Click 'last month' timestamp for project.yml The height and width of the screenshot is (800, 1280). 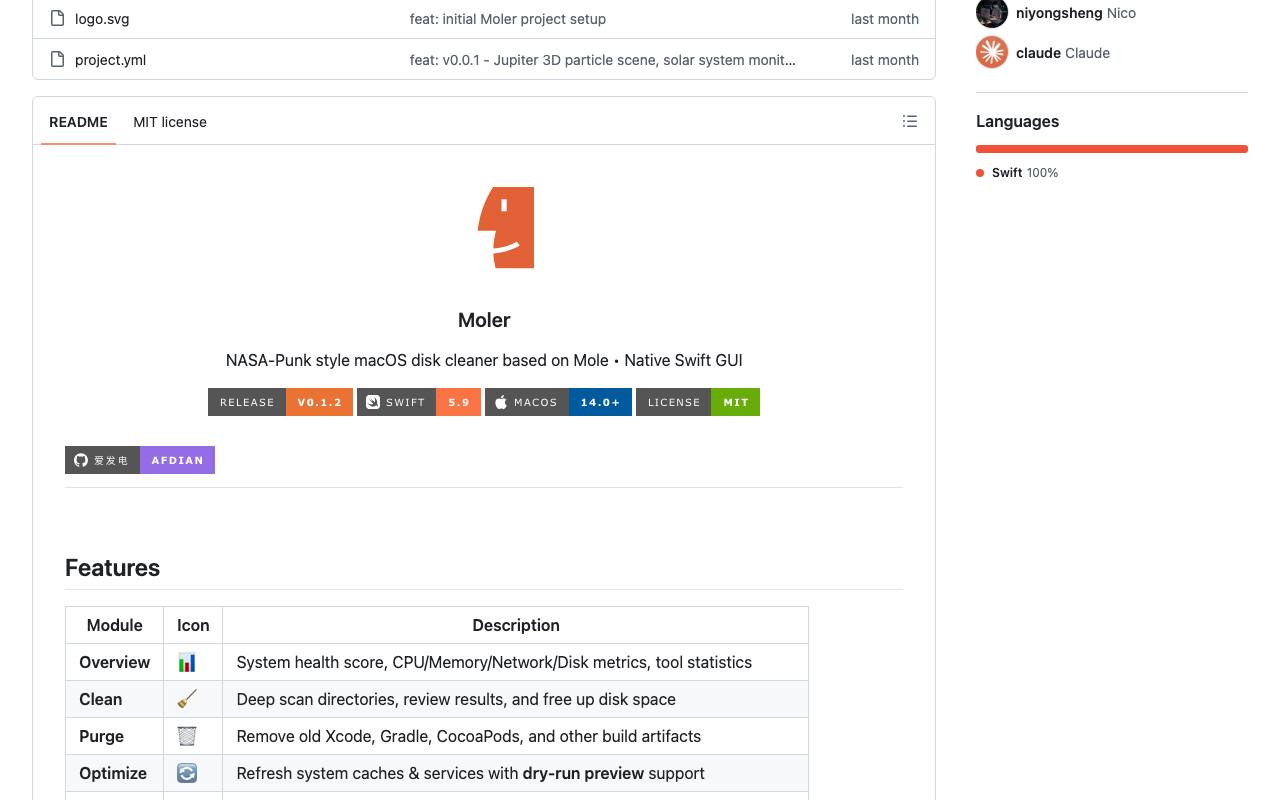click(885, 60)
